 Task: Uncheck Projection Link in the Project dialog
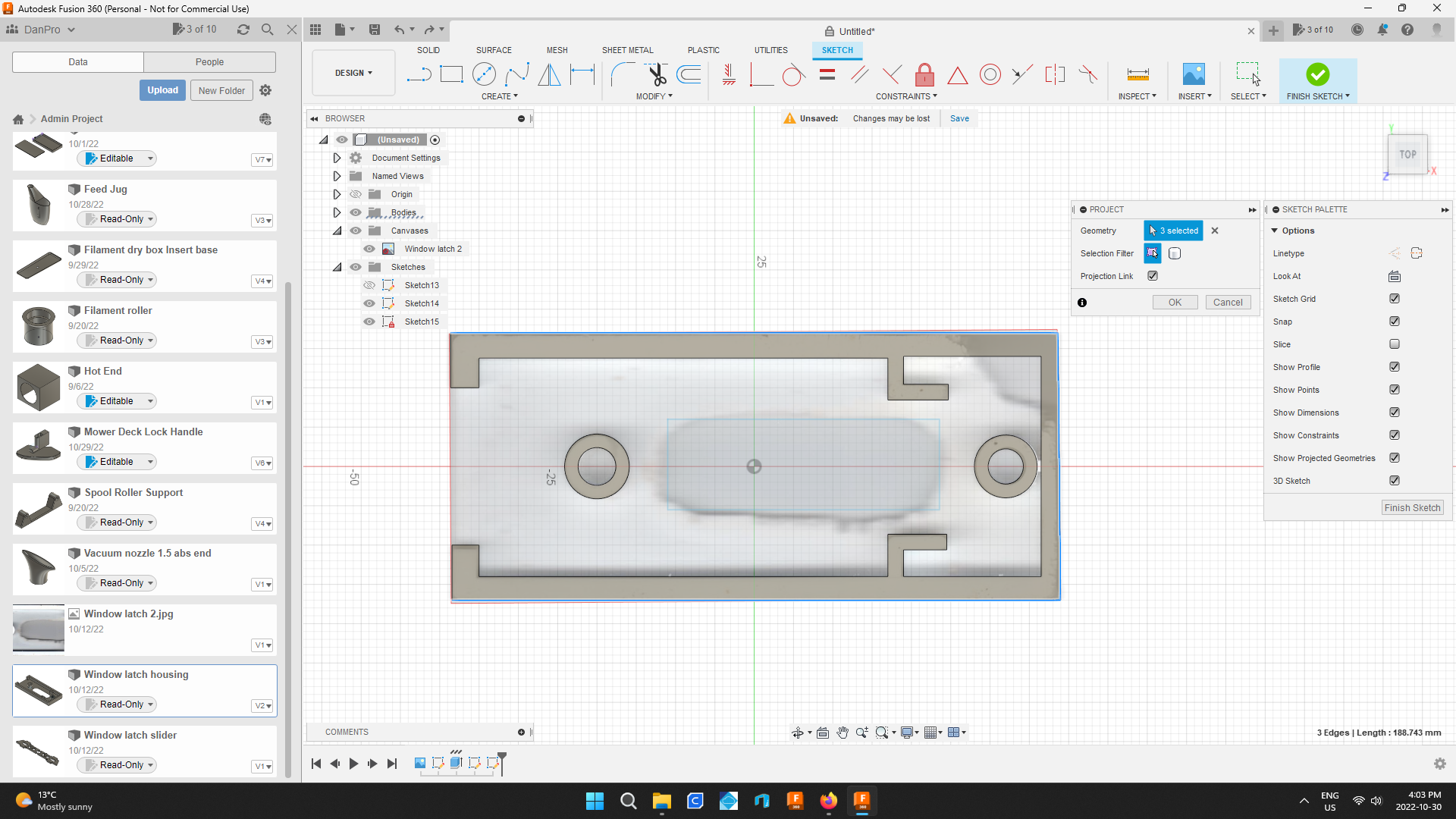click(x=1153, y=276)
